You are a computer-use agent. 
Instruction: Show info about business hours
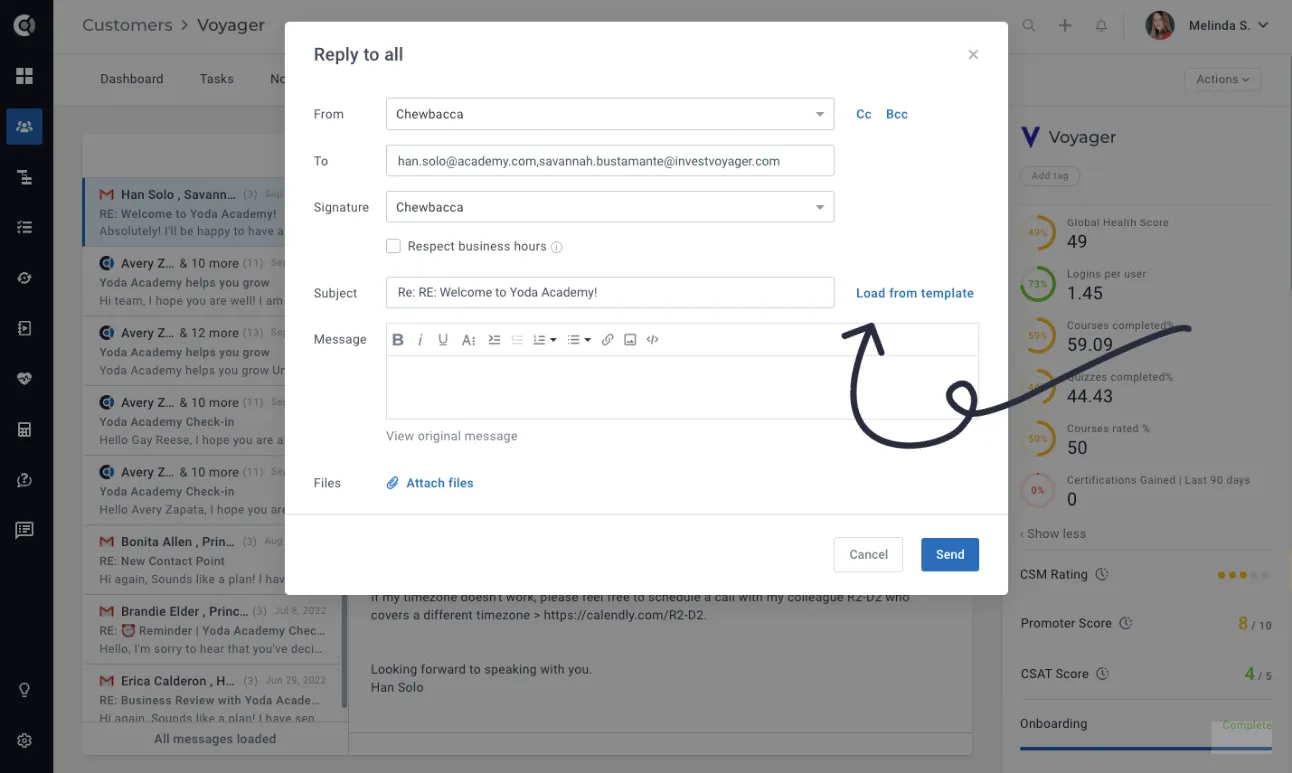[557, 247]
